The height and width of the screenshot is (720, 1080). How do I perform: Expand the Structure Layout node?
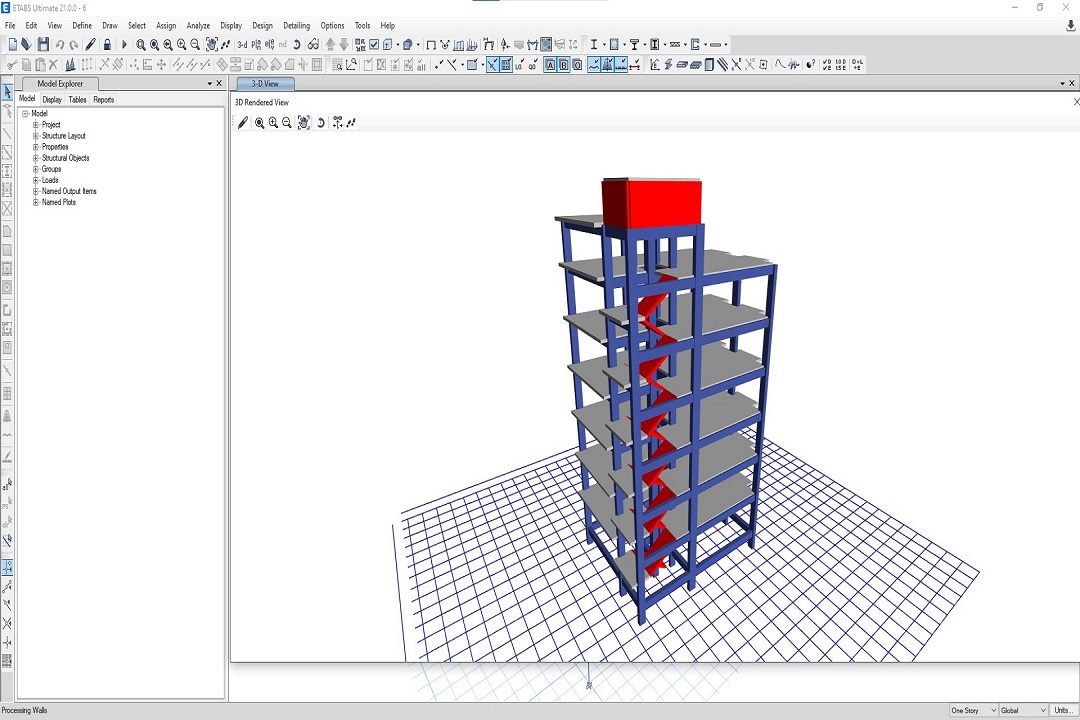(36, 136)
